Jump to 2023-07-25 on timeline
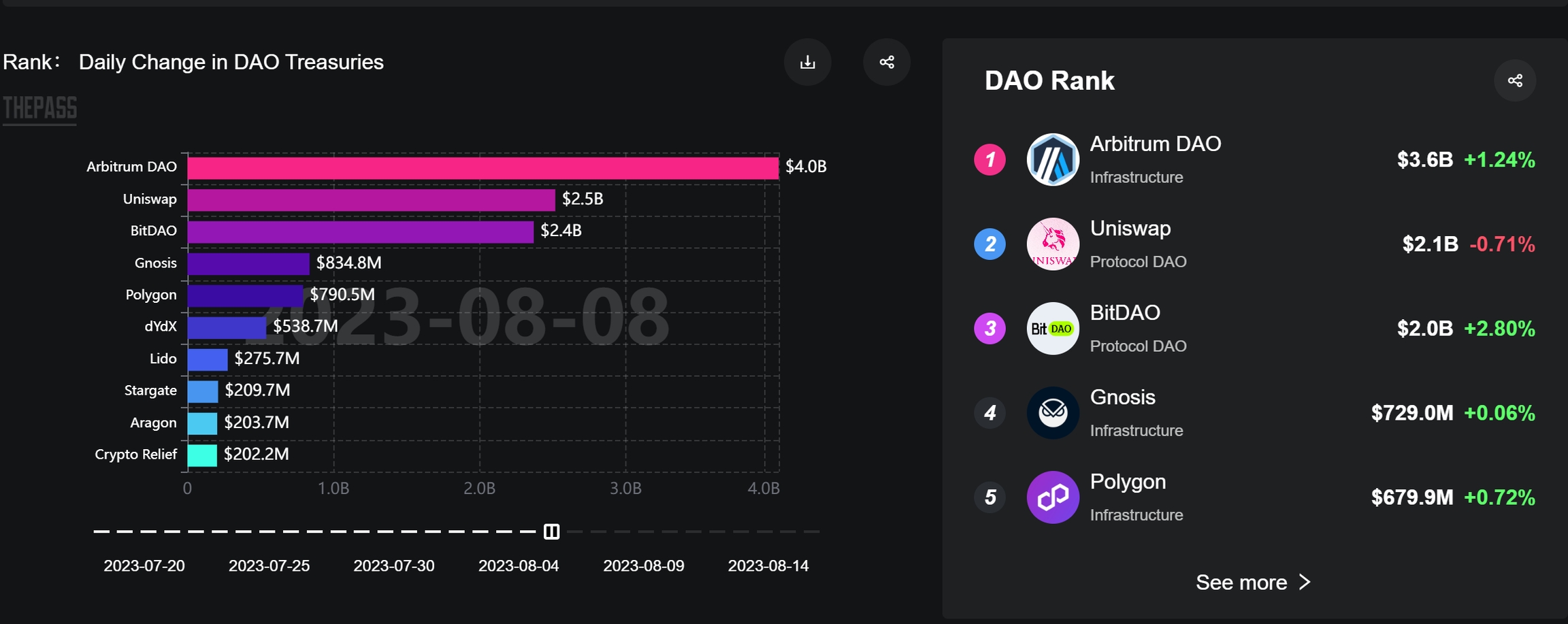This screenshot has width=1568, height=624. 269,565
